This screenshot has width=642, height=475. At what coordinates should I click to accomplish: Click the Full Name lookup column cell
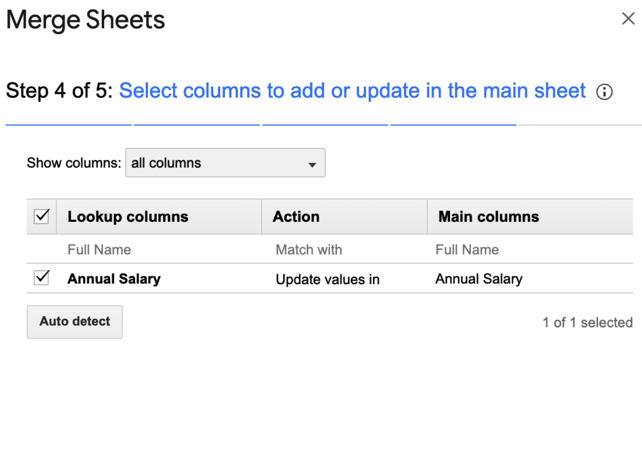[99, 249]
